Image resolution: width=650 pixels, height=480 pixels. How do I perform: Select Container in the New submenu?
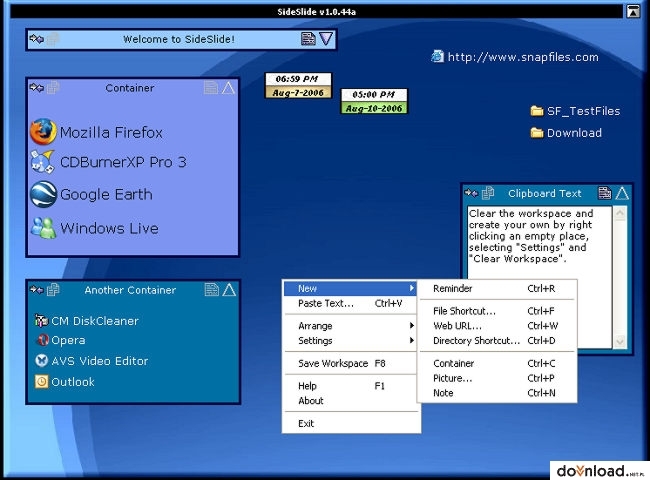tap(497, 364)
